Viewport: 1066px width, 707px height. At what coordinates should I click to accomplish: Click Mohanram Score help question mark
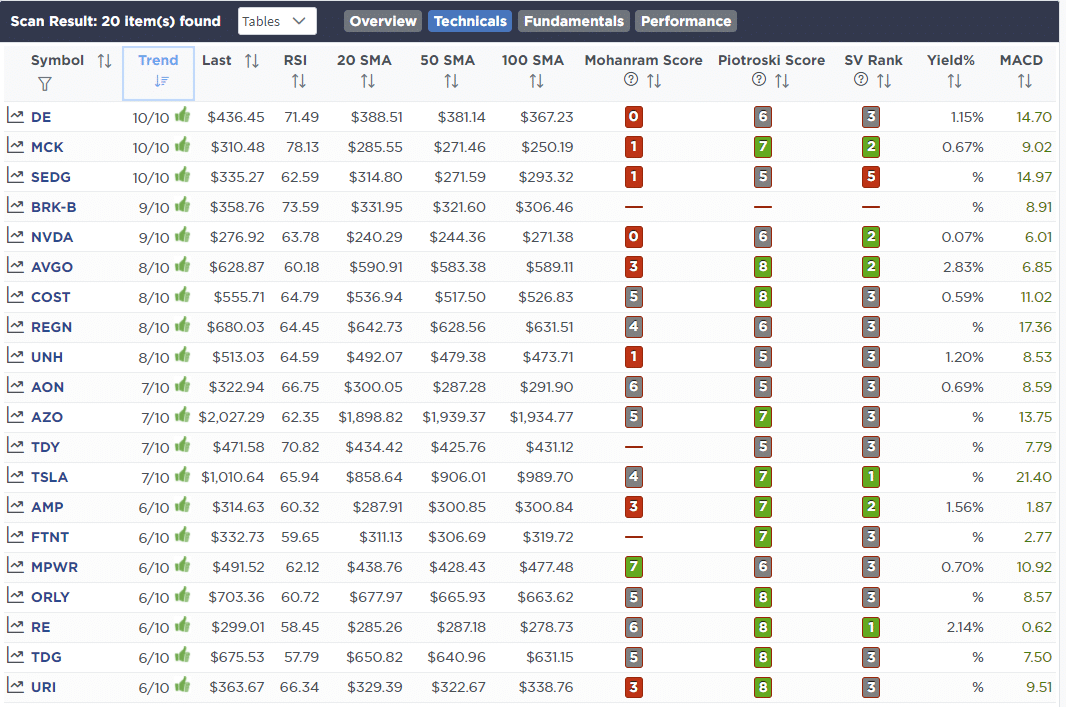(x=632, y=81)
